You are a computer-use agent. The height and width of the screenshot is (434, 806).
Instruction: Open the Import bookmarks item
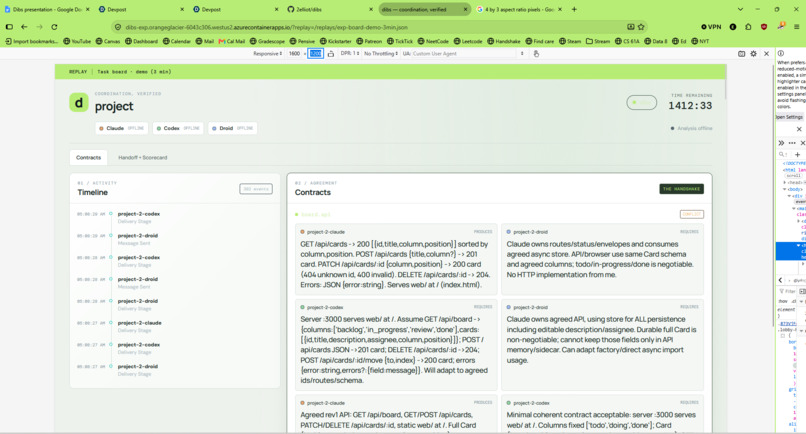(x=31, y=41)
